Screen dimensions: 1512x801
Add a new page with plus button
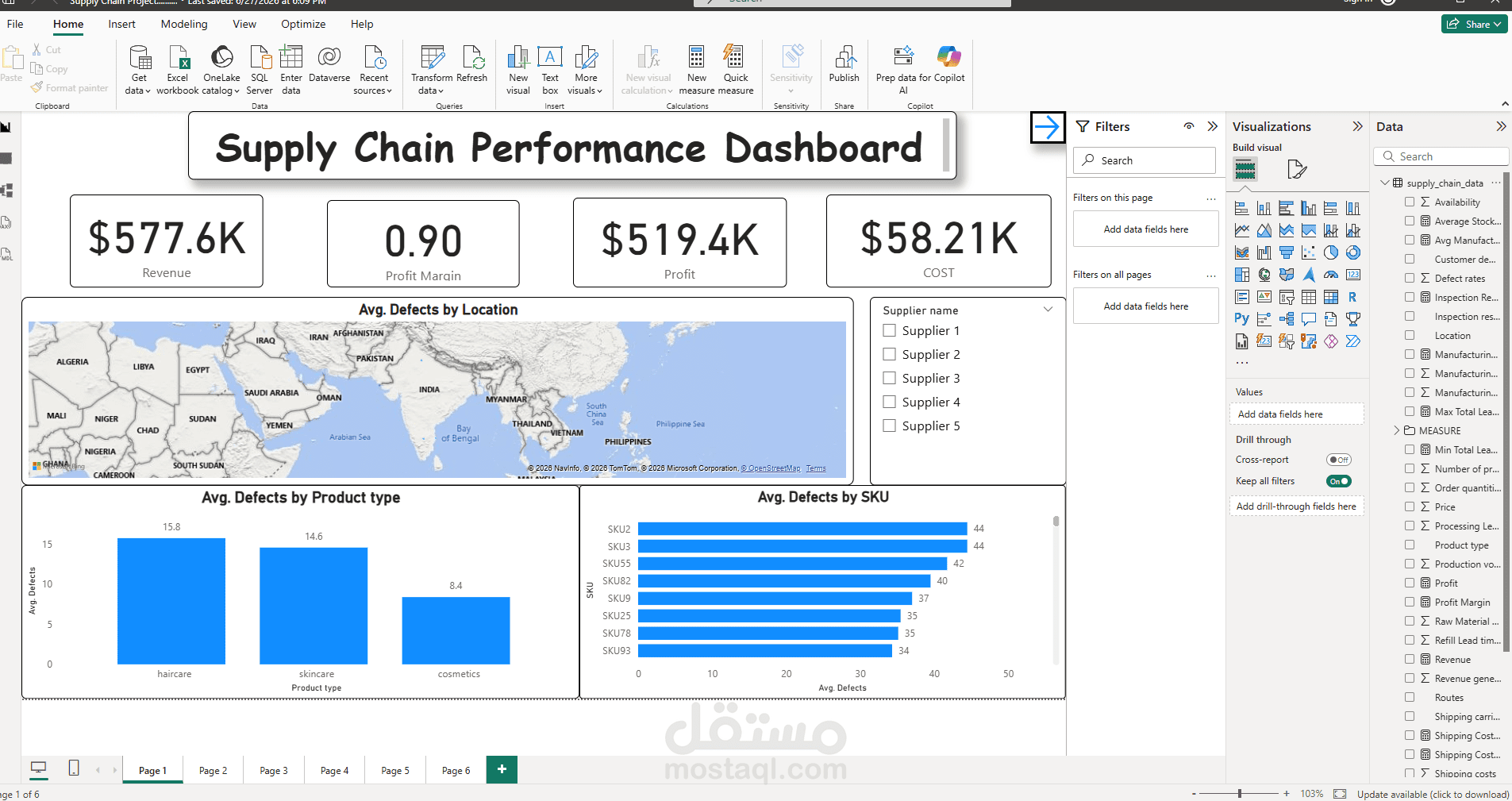(x=502, y=769)
